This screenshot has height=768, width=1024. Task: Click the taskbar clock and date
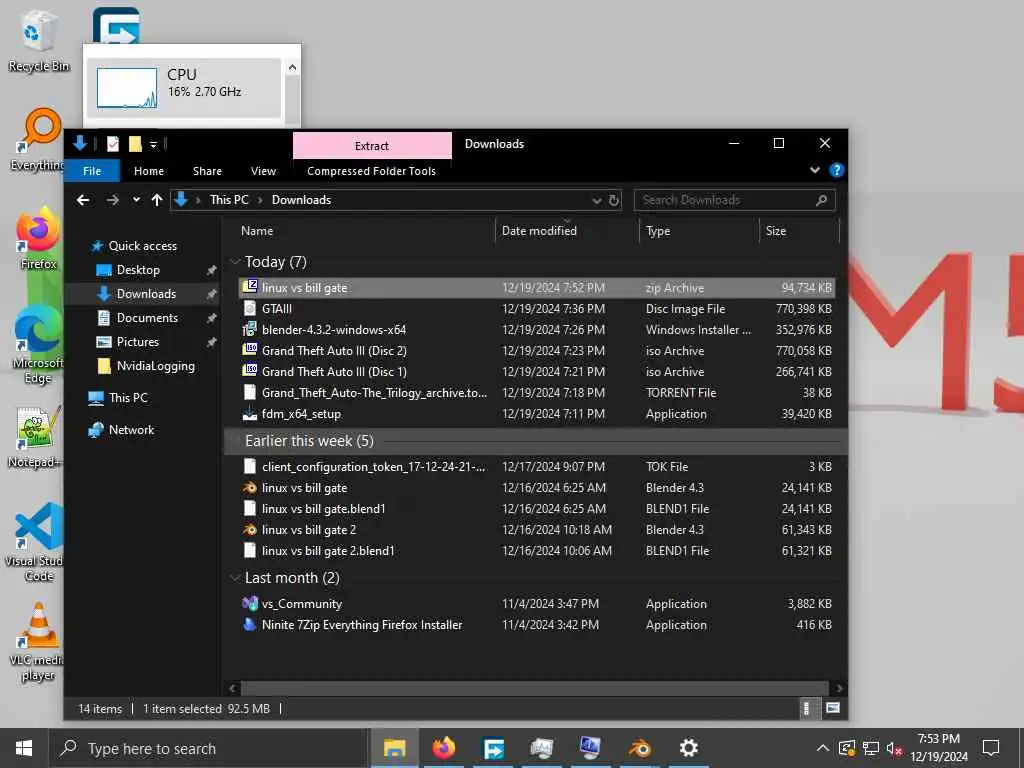click(x=939, y=748)
